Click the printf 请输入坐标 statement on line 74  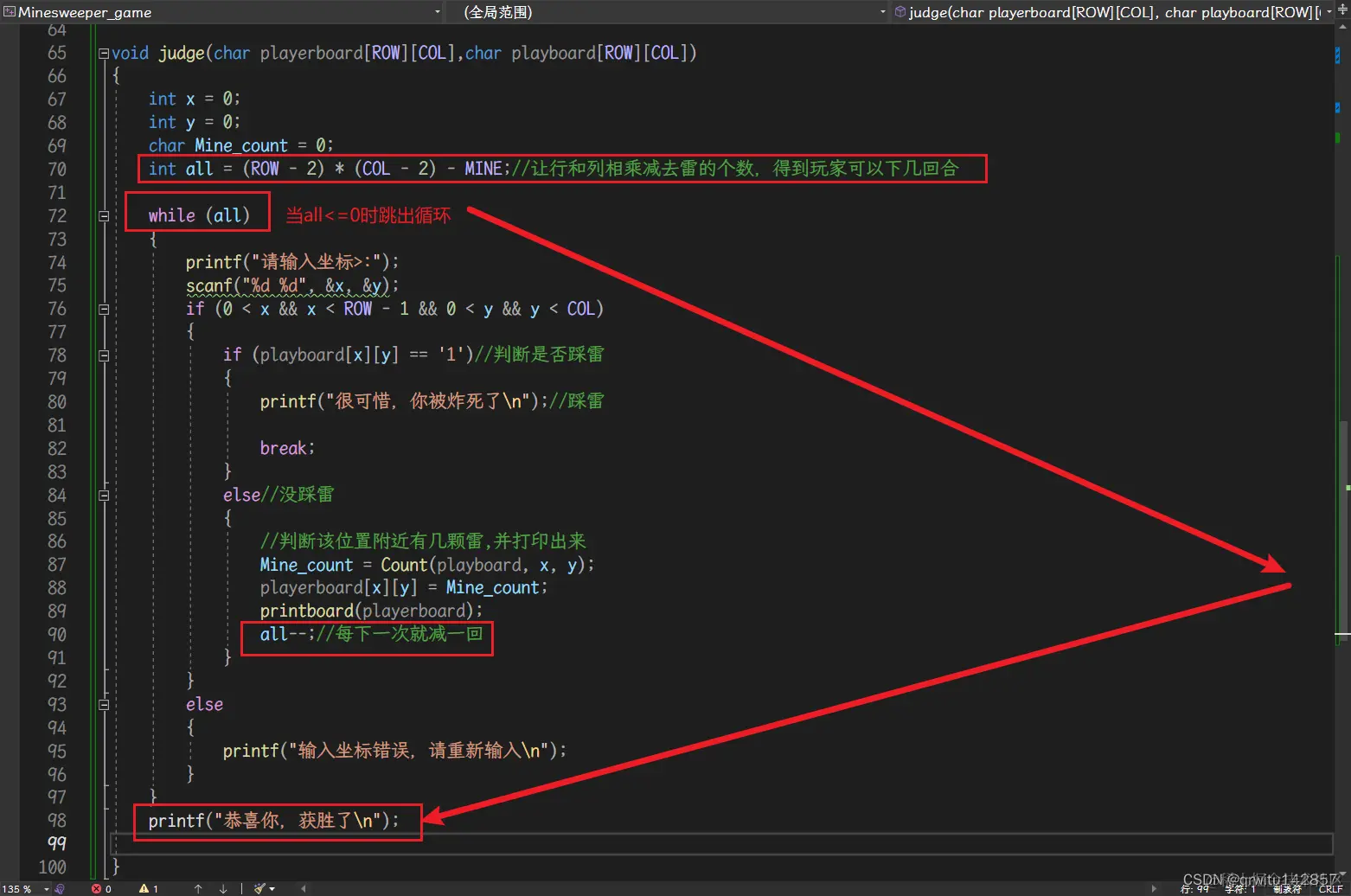(x=292, y=262)
